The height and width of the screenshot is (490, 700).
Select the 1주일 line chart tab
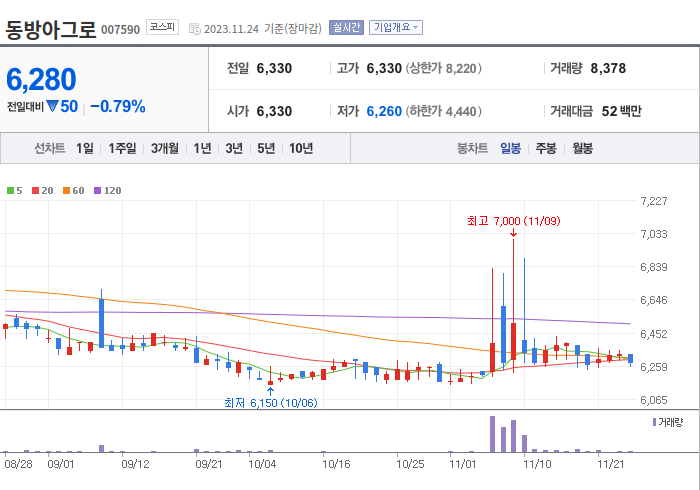[x=122, y=148]
